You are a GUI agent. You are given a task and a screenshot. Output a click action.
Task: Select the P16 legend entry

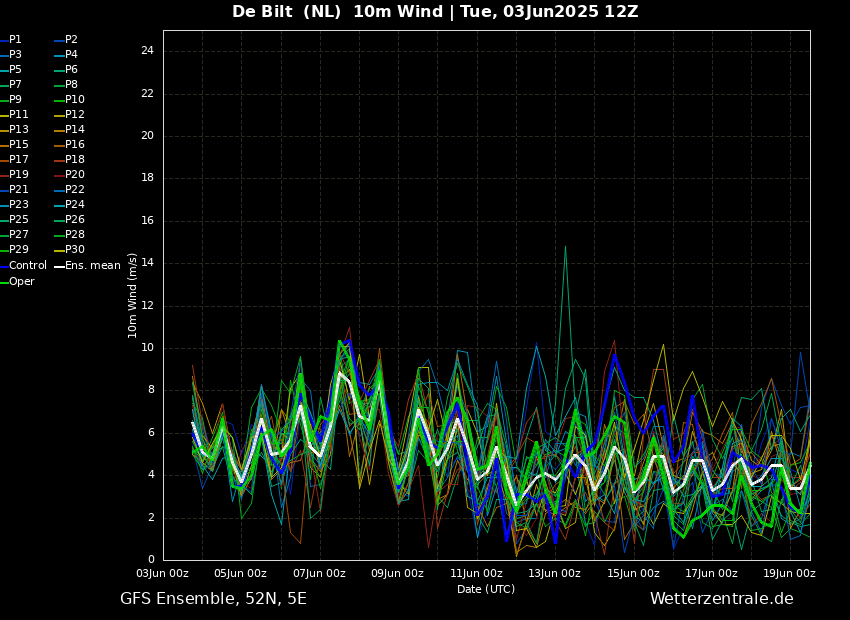pyautogui.click(x=75, y=145)
